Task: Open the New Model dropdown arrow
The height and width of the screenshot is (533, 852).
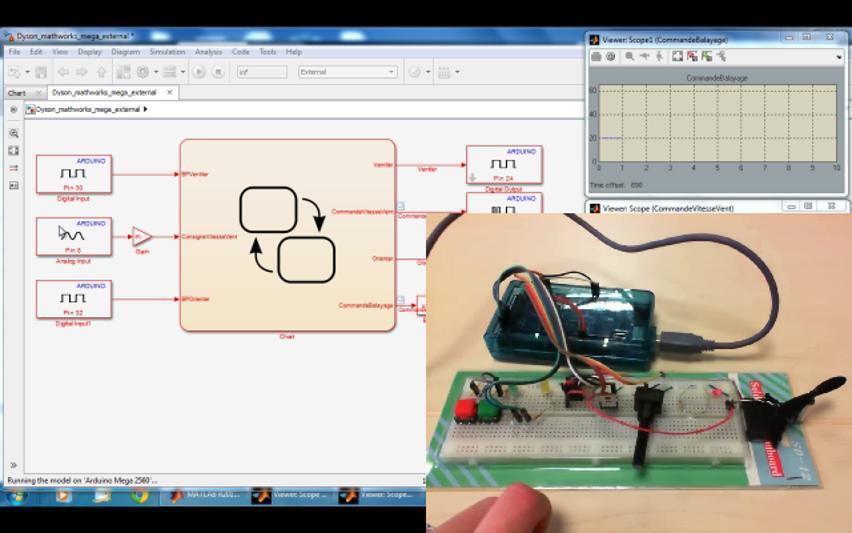Action: coord(27,72)
